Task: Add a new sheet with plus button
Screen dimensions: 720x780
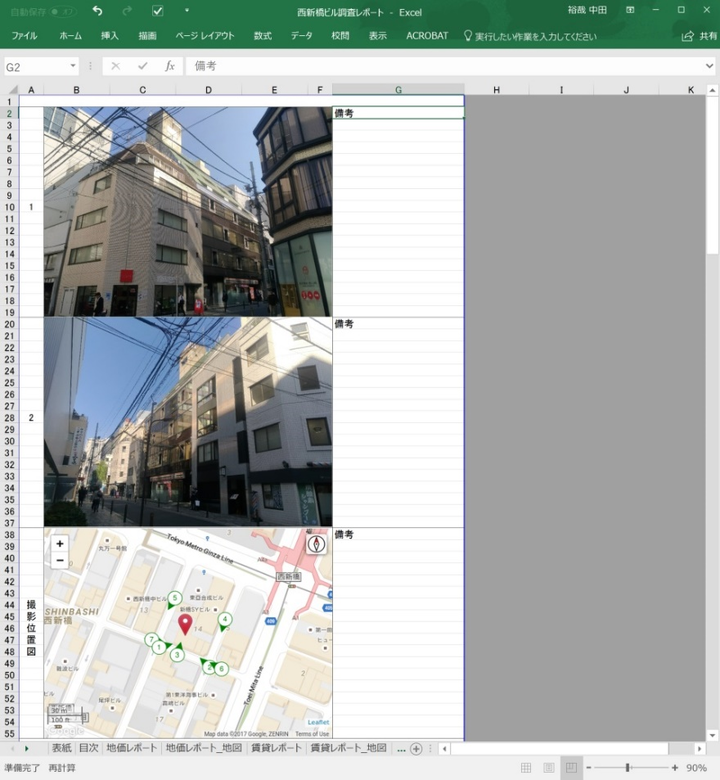Action: coord(416,748)
